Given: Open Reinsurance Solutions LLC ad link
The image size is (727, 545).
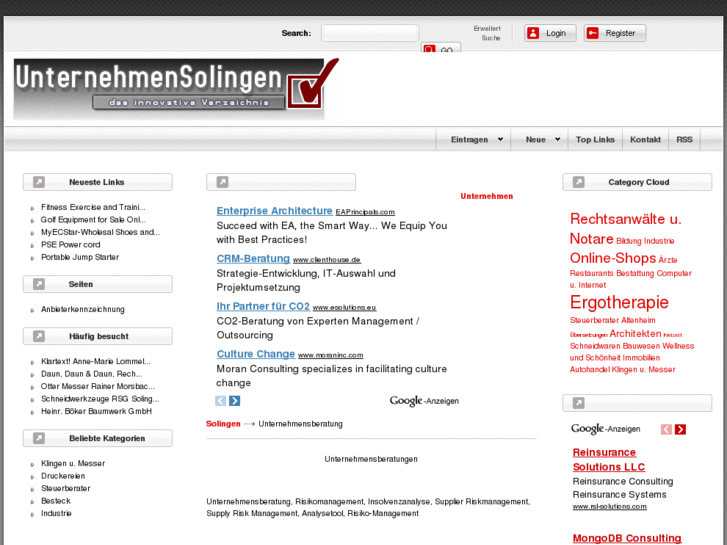Looking at the screenshot, I should click(x=608, y=460).
